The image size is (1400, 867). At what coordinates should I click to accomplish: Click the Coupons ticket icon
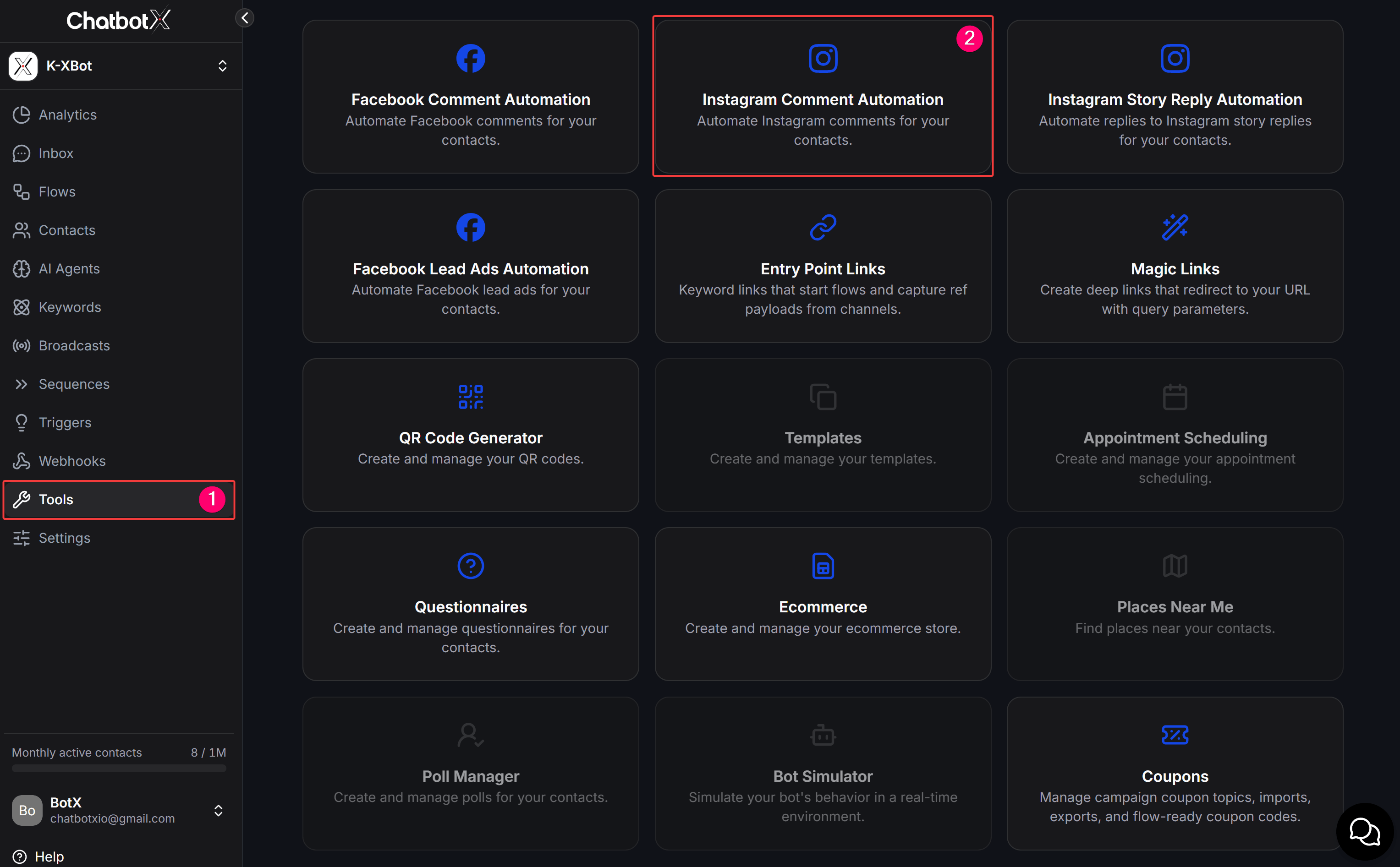pos(1175,735)
